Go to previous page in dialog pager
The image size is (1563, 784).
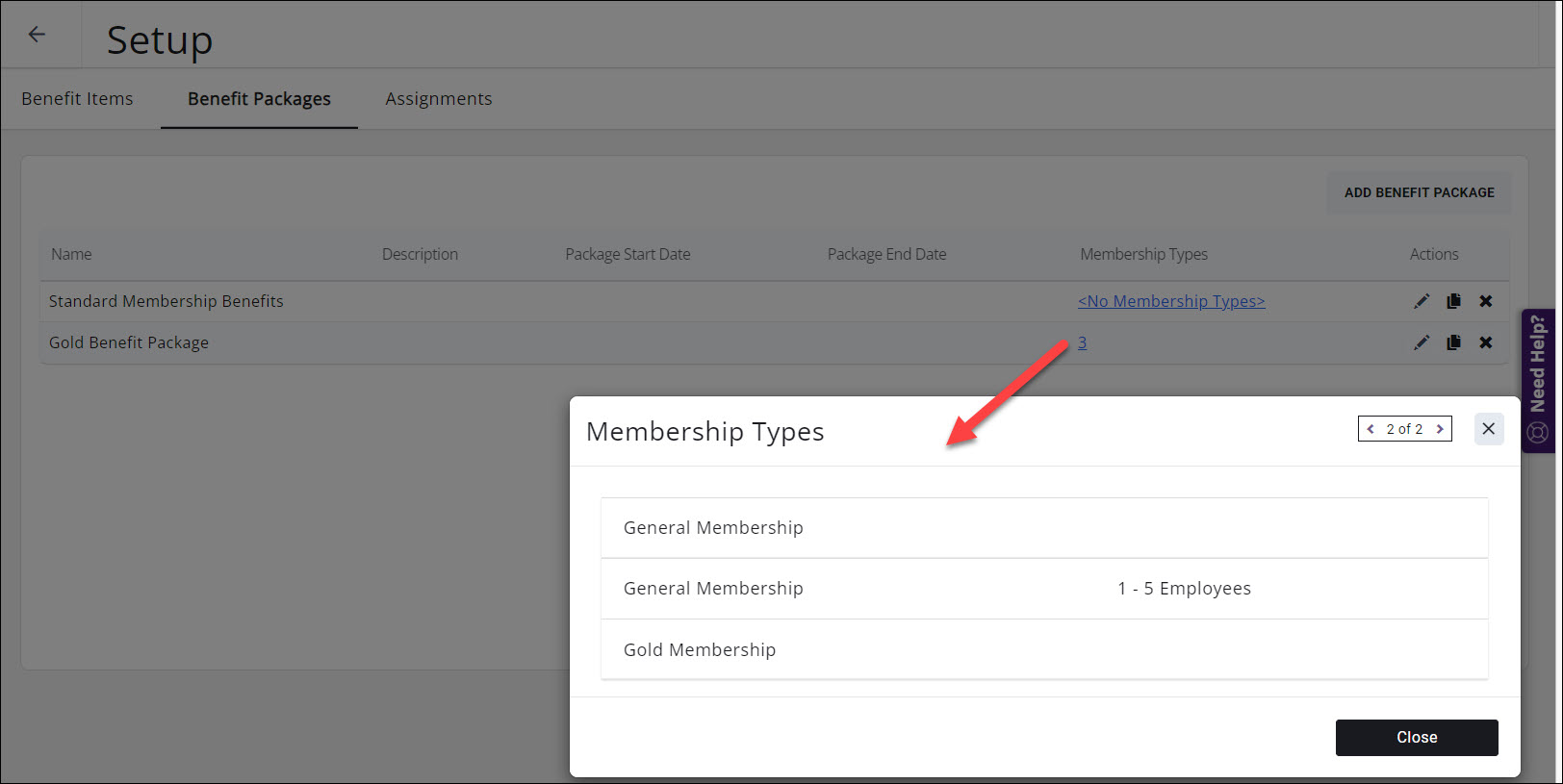click(x=1371, y=429)
